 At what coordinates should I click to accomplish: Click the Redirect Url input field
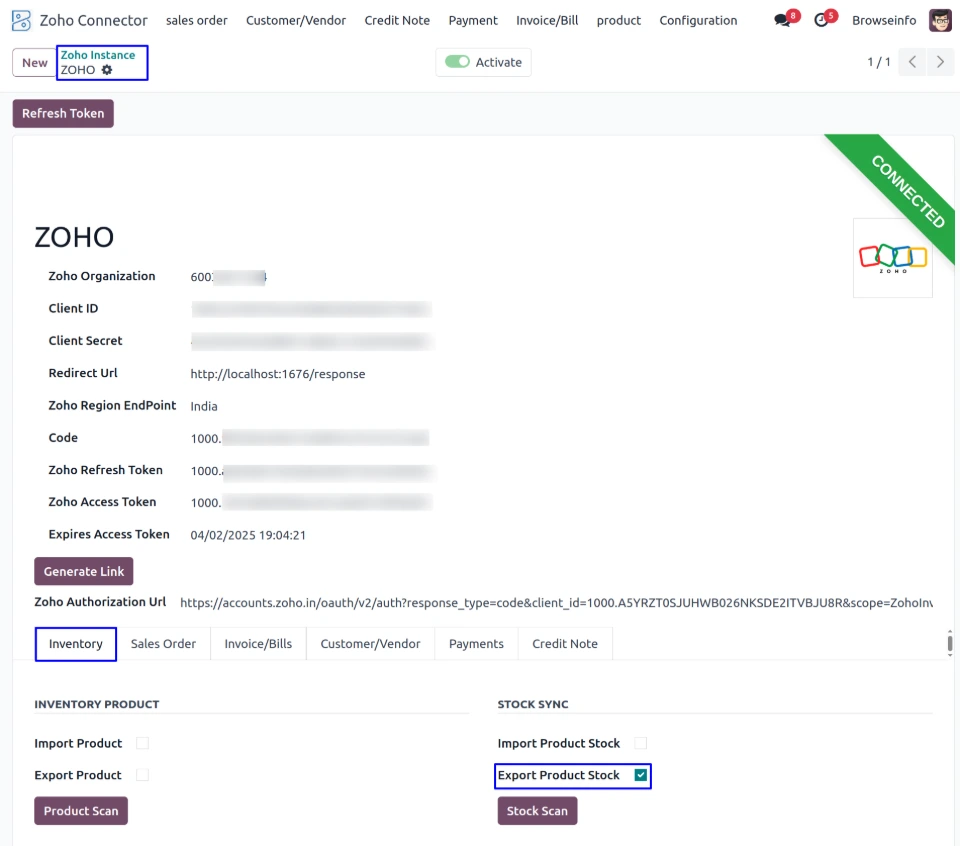[x=300, y=374]
